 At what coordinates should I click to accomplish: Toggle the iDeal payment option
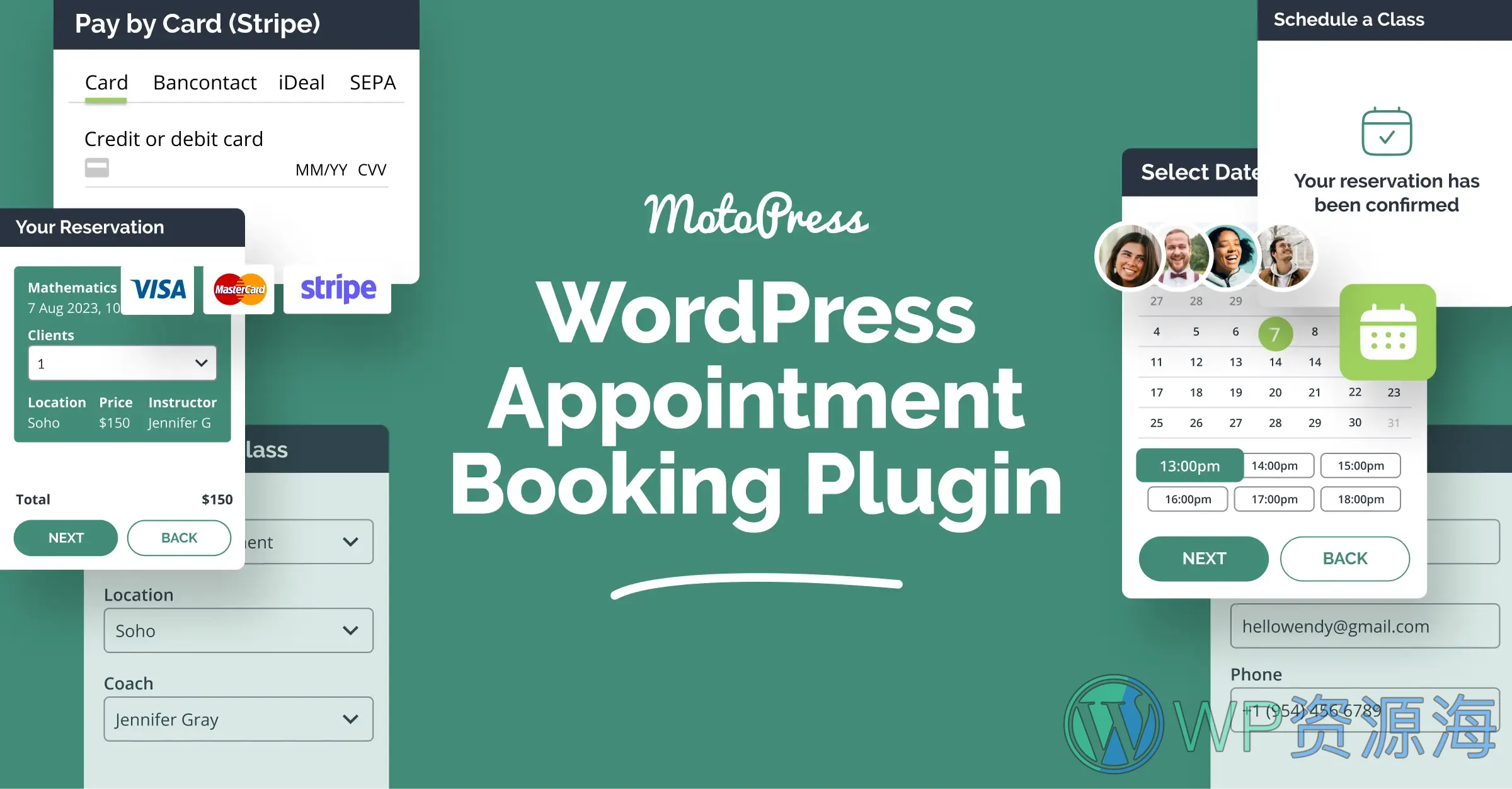[302, 82]
